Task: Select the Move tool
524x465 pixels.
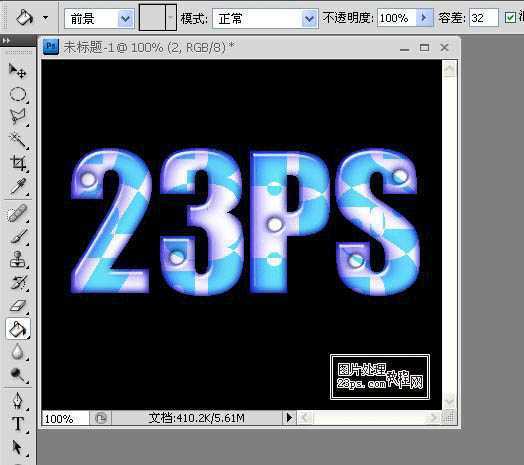Action: coord(17,71)
